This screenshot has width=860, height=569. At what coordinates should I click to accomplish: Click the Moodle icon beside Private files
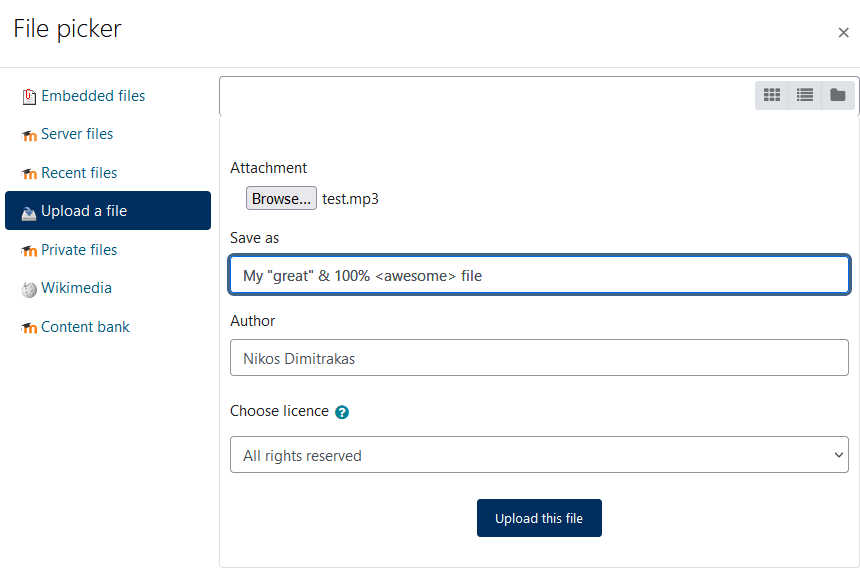(29, 251)
